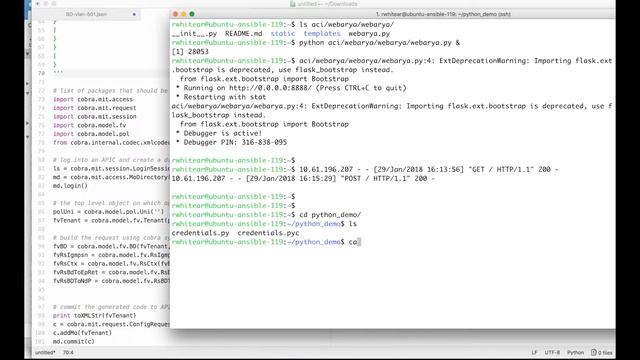Screen dimensions: 640x360
Task: Click import cobra.model.pol in the editor
Action: click(x=91, y=134)
